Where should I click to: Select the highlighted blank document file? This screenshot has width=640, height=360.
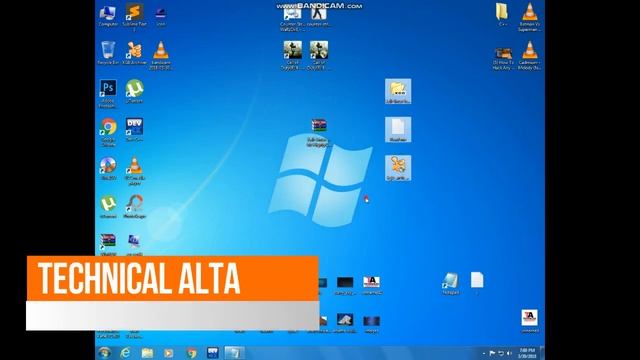tap(398, 130)
